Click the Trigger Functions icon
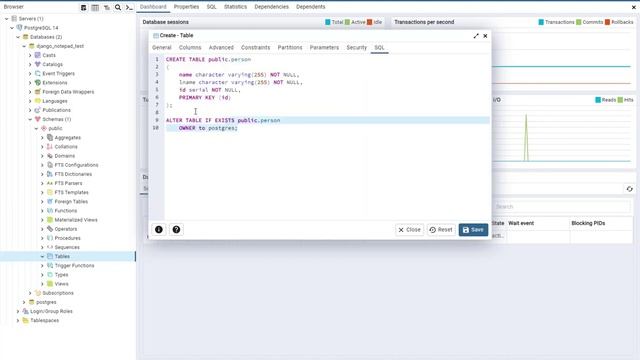 point(50,265)
